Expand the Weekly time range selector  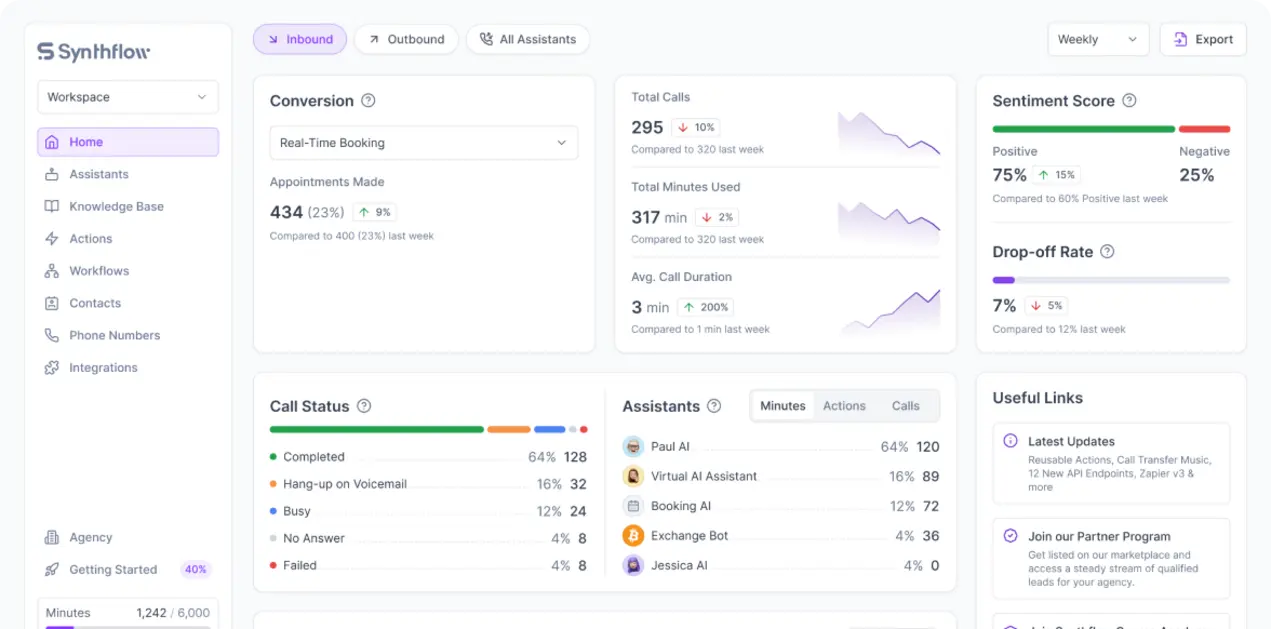pos(1097,39)
